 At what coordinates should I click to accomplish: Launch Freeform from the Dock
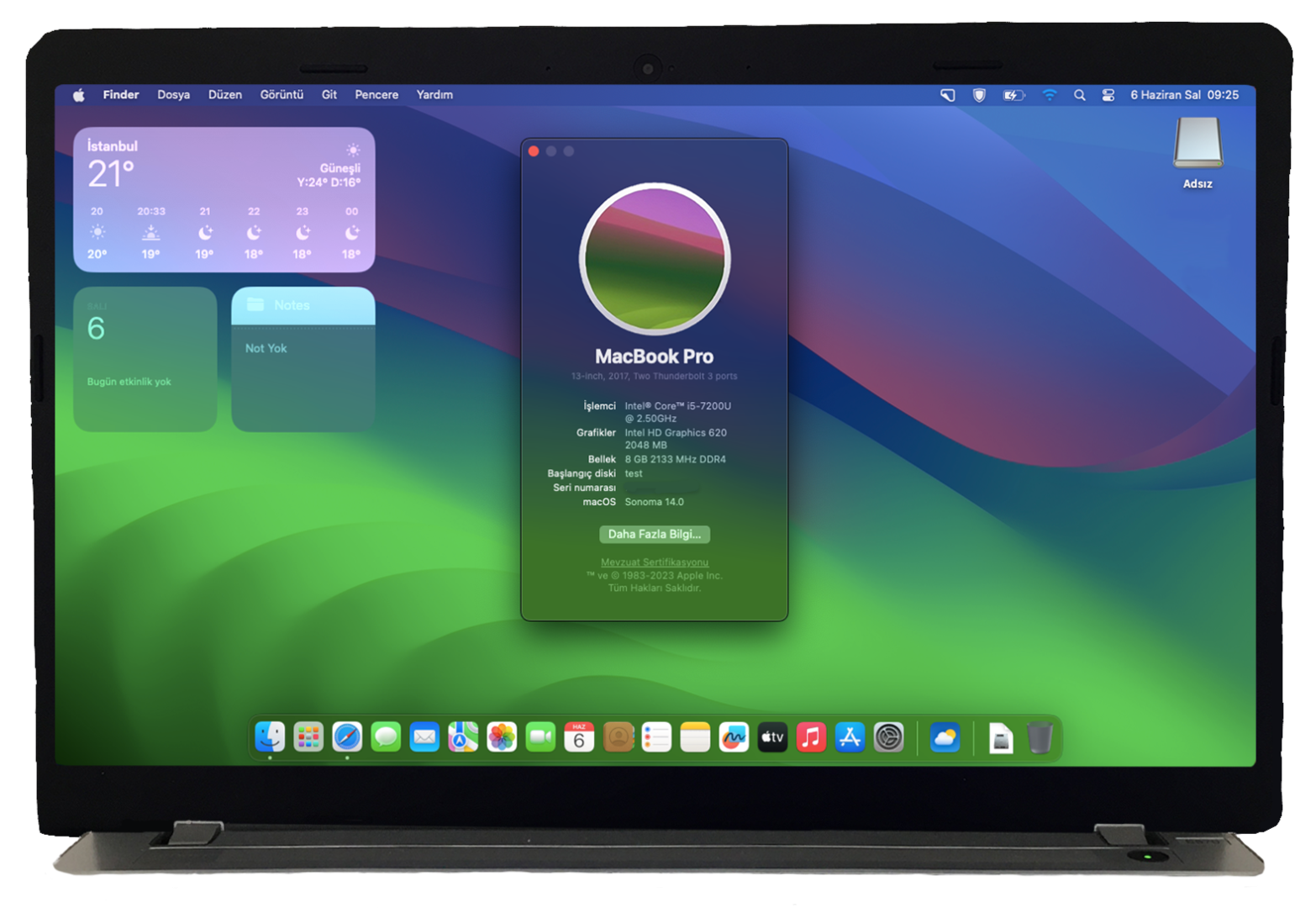pos(734,737)
